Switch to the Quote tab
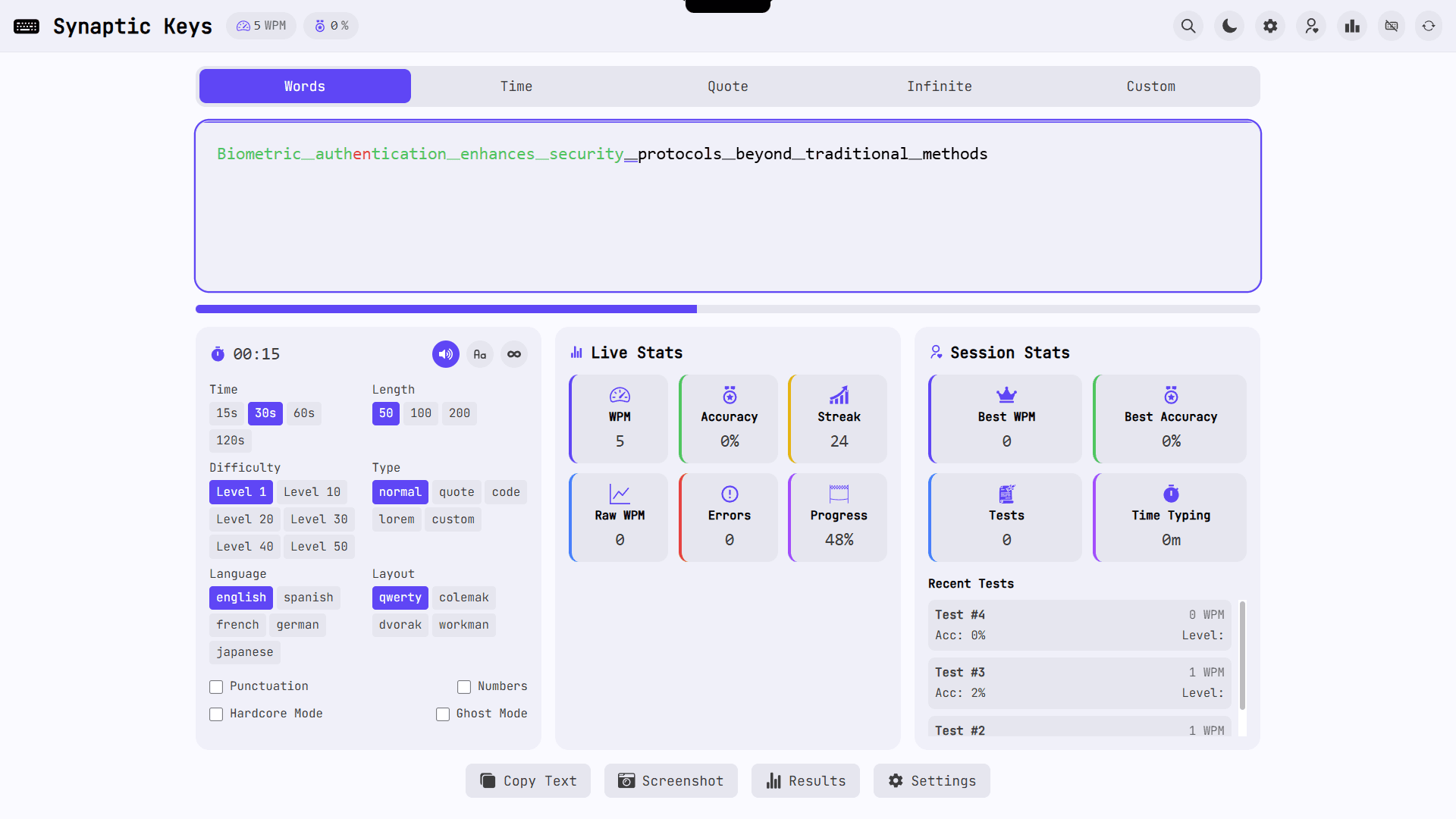The height and width of the screenshot is (819, 1456). click(728, 86)
